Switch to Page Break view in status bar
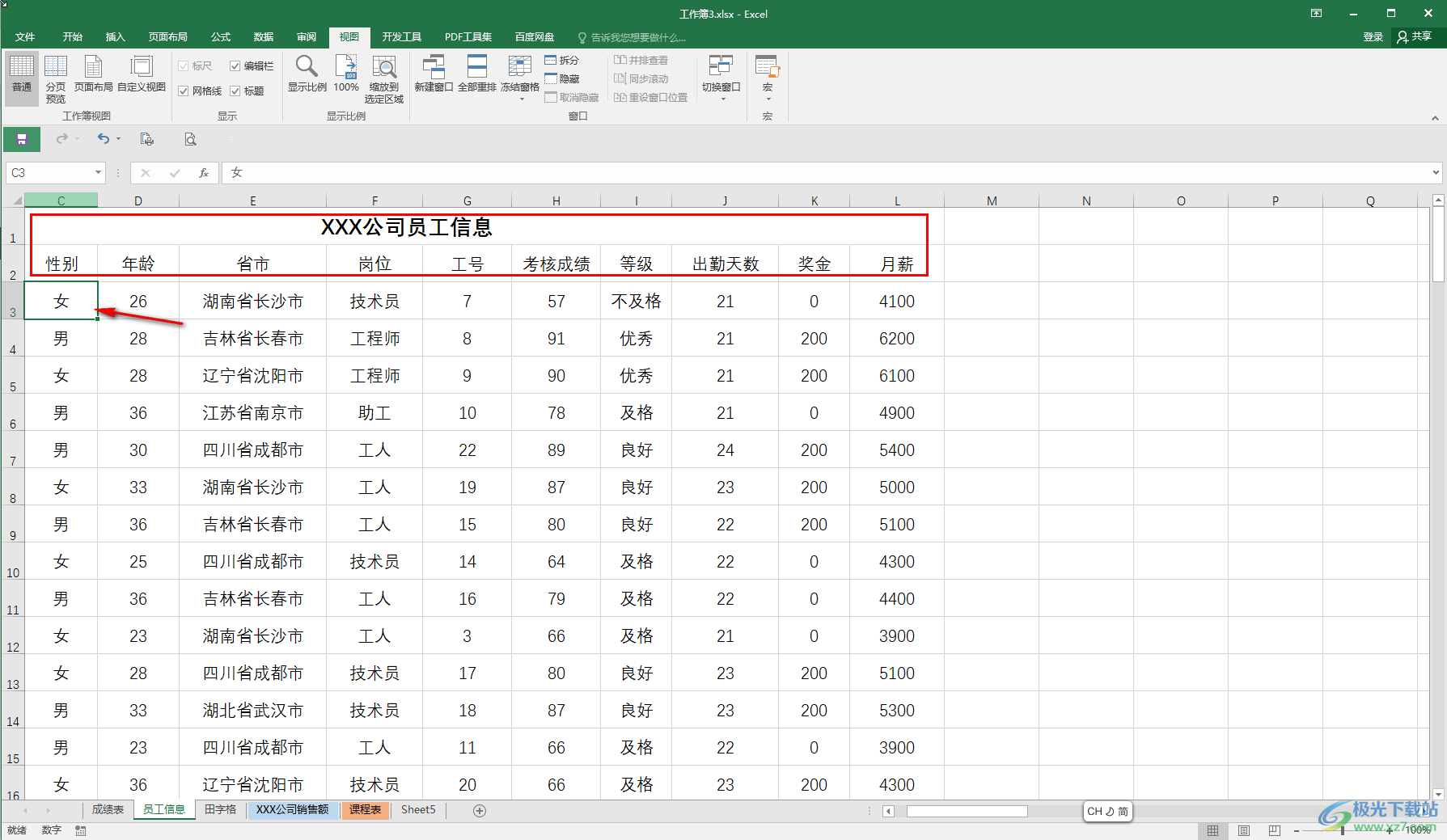Screen dimensions: 1447x840 1275,830
